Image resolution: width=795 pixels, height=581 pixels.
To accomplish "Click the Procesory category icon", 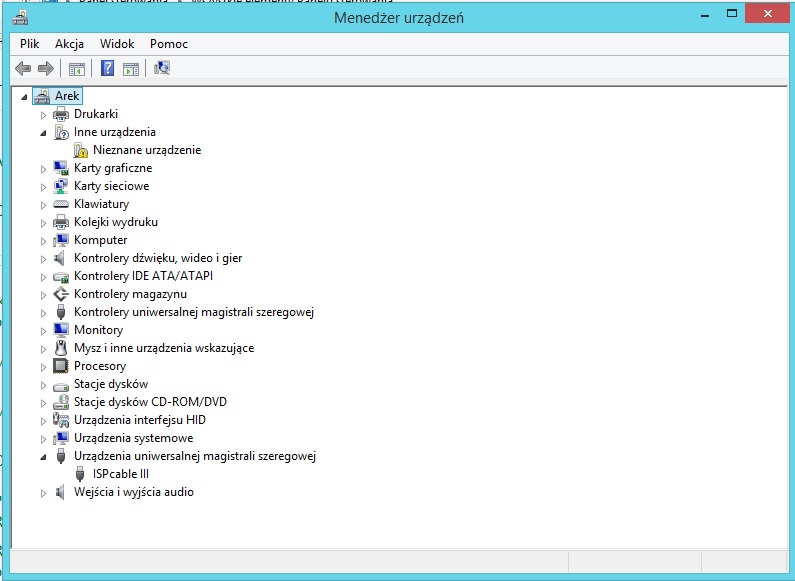I will pyautogui.click(x=61, y=366).
